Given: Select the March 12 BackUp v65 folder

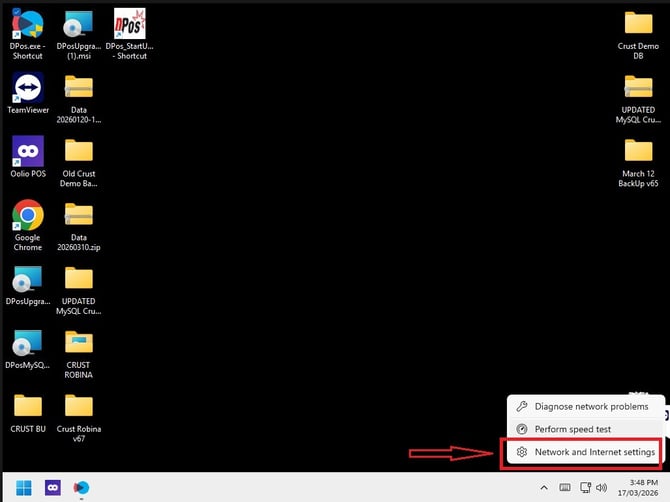Looking at the screenshot, I should click(x=638, y=161).
